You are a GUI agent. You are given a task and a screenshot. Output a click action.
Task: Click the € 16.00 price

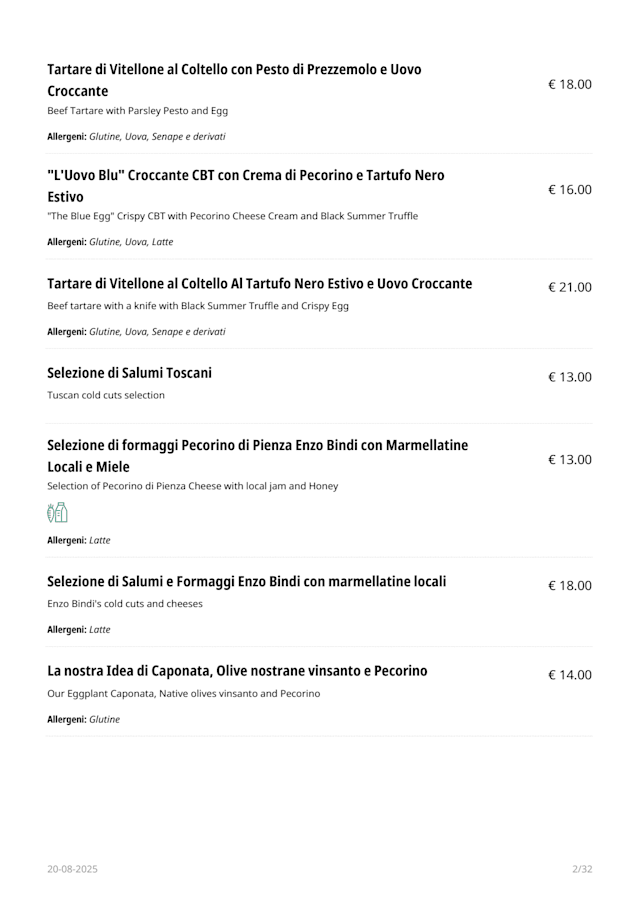[x=569, y=190]
